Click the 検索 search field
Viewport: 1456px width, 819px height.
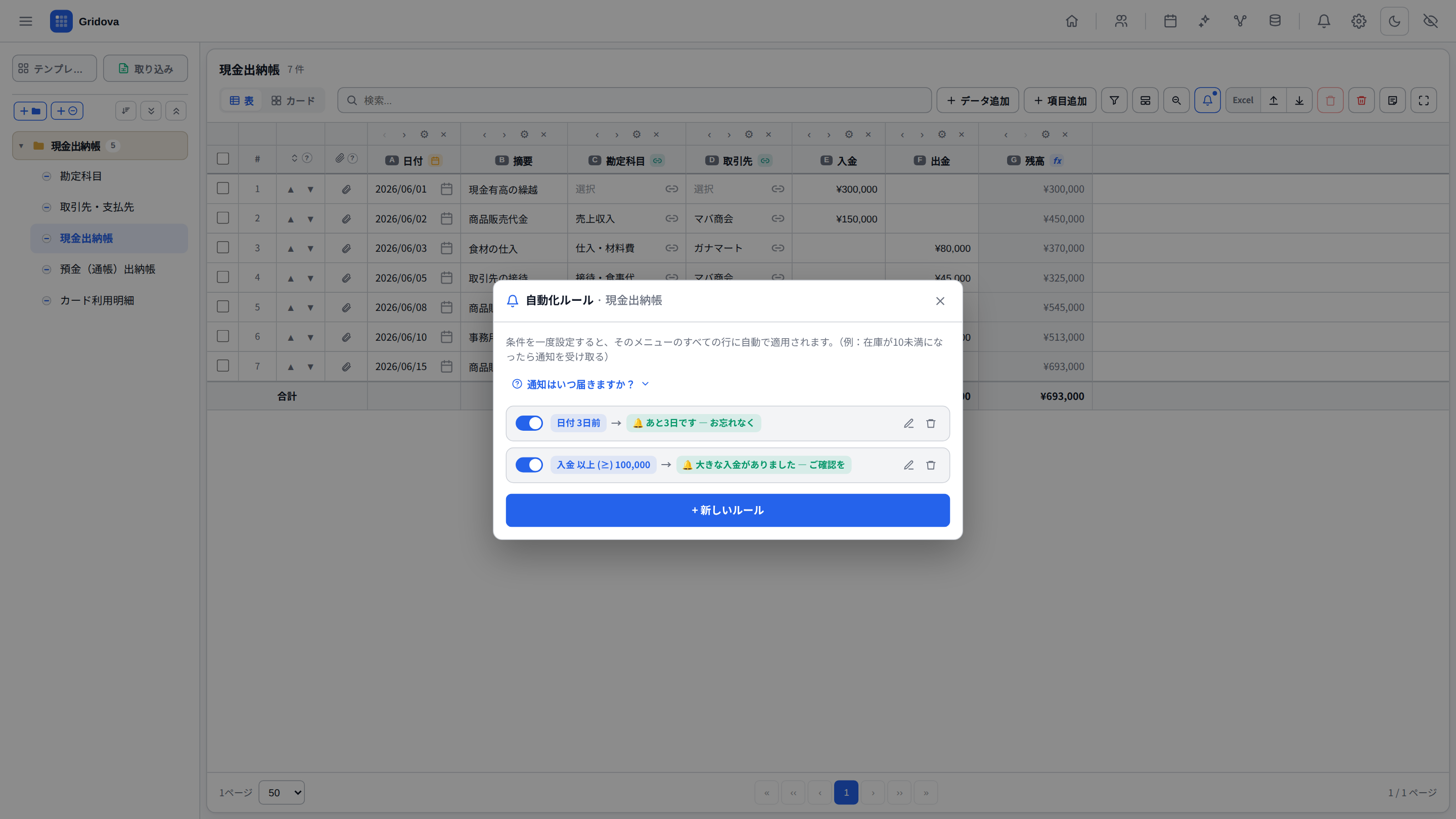tap(634, 100)
